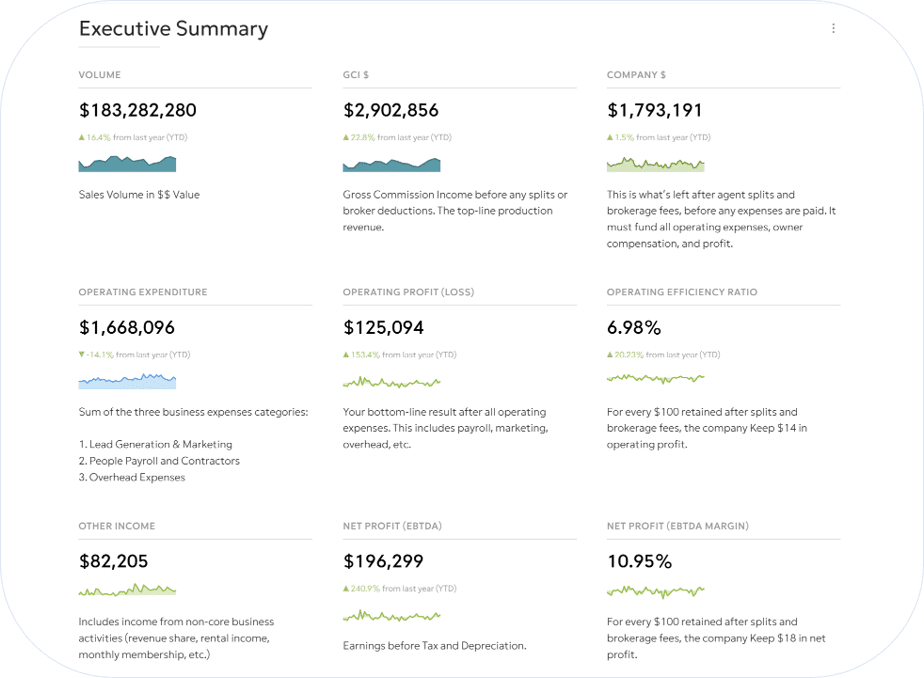Open the Executive Summary options kebab menu

[x=834, y=28]
